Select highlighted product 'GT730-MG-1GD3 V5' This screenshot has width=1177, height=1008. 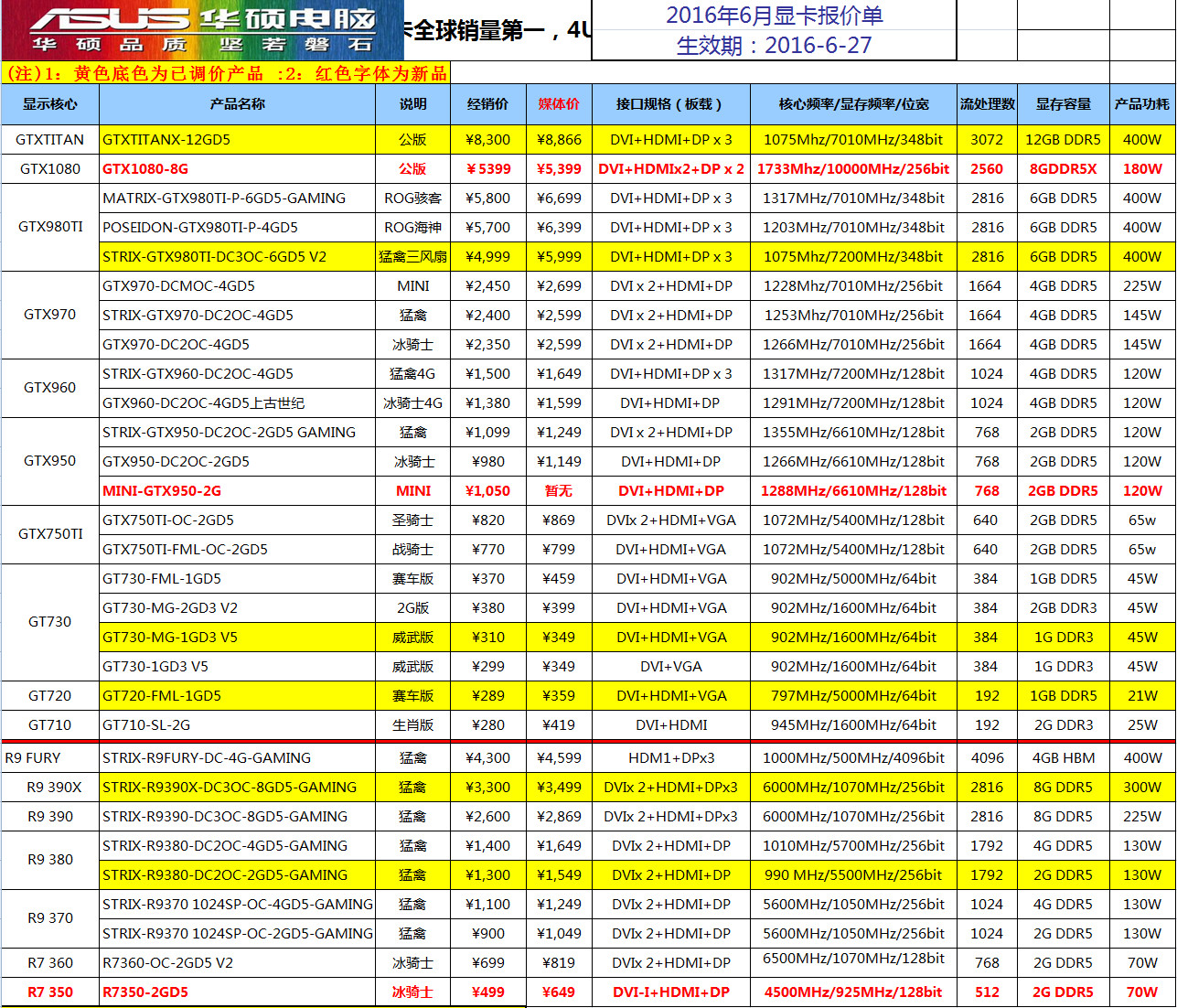click(238, 638)
